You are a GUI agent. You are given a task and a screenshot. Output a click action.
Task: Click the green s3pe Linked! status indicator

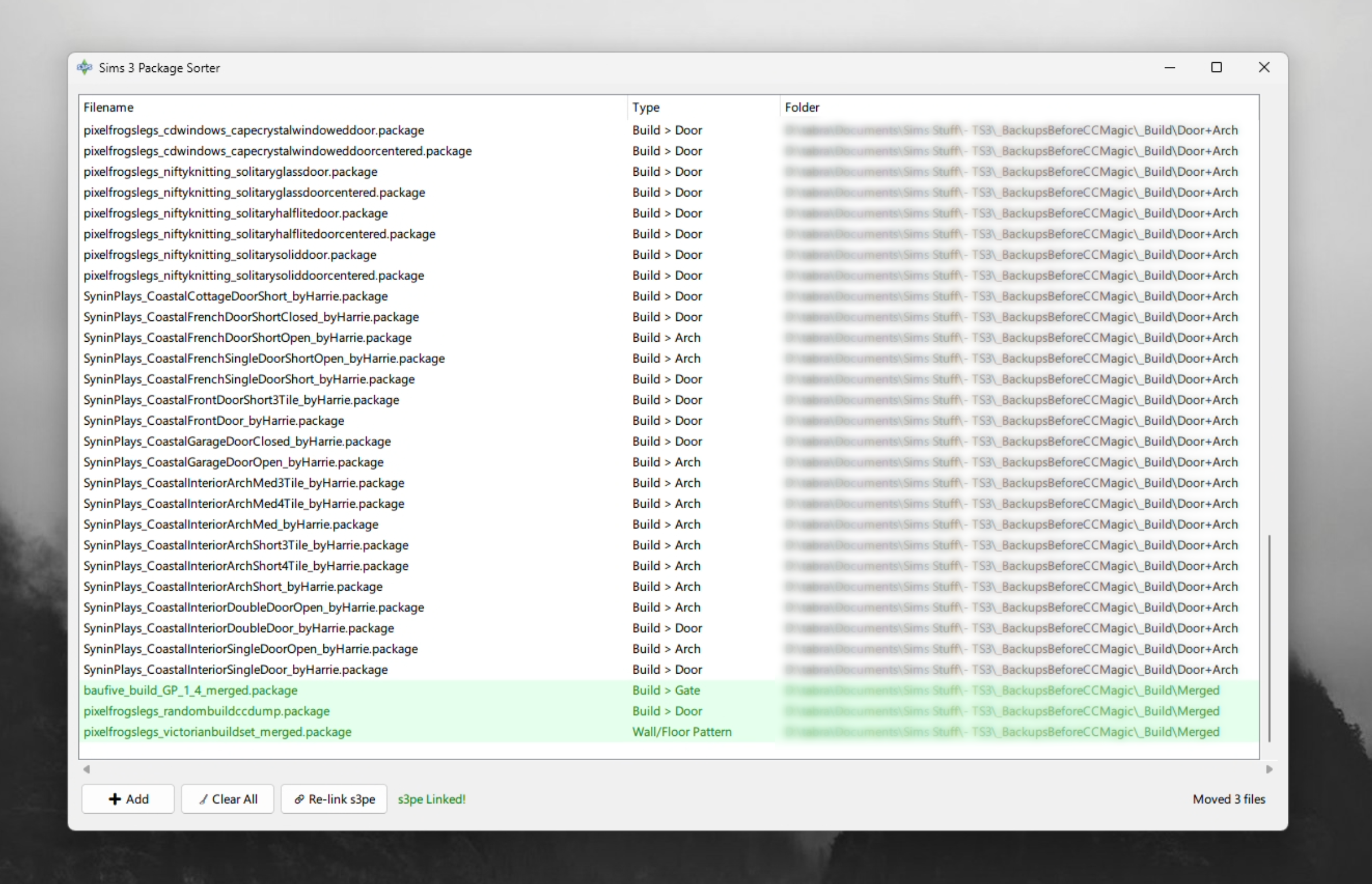point(431,799)
